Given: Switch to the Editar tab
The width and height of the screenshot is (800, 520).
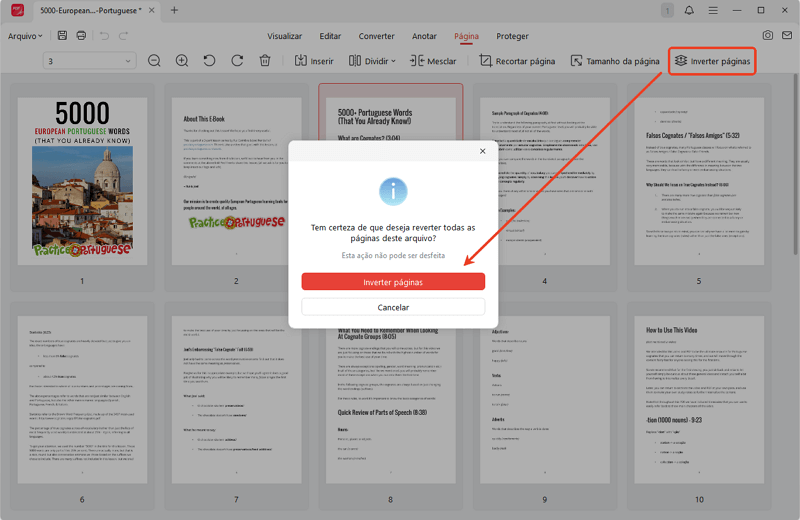Looking at the screenshot, I should pos(330,36).
